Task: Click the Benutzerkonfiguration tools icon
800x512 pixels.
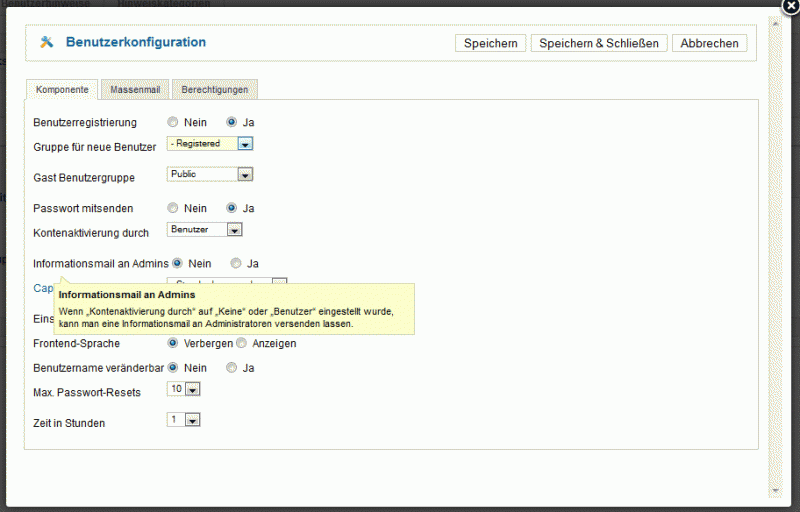Action: tap(46, 42)
